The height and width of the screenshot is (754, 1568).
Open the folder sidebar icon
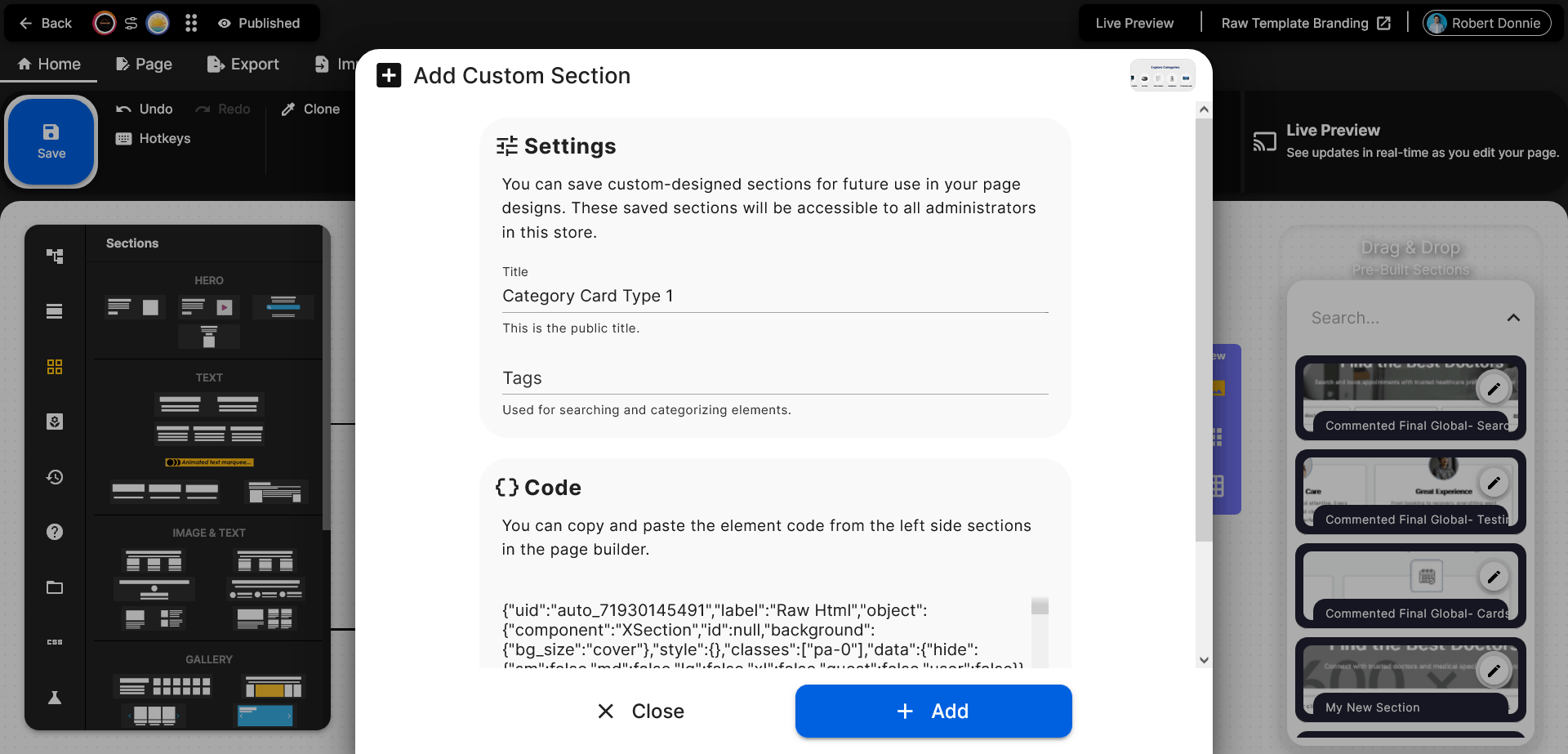55,587
